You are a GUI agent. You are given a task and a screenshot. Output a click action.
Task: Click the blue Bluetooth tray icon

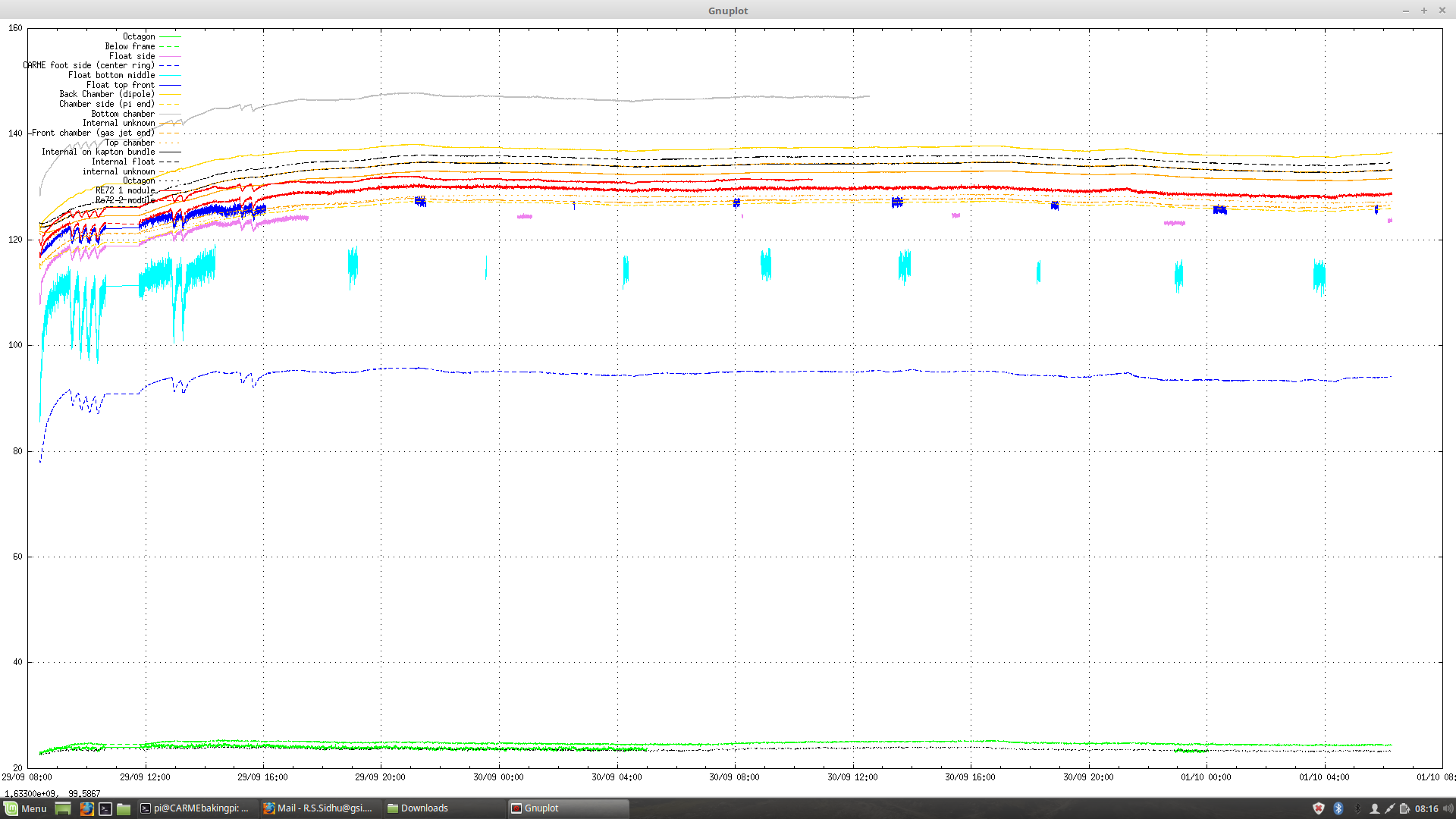[x=1338, y=808]
